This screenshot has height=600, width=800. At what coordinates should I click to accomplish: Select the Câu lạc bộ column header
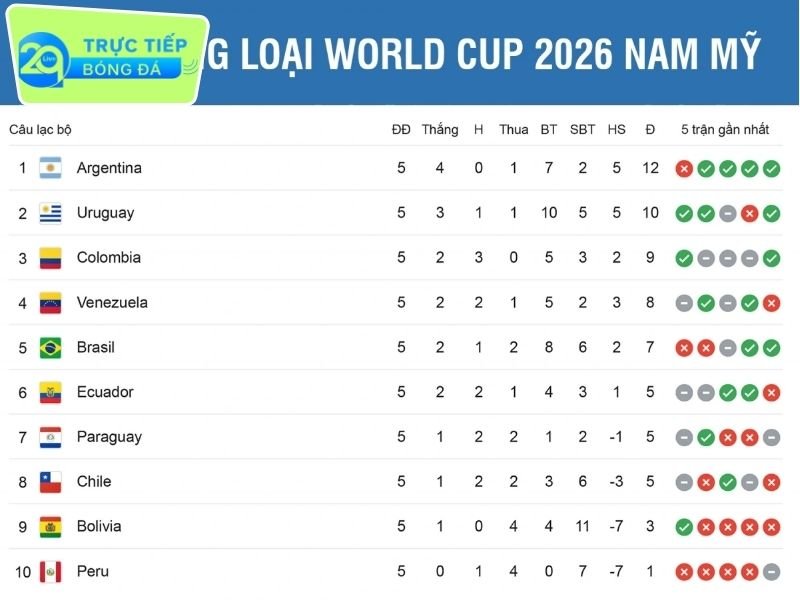[x=40, y=129]
